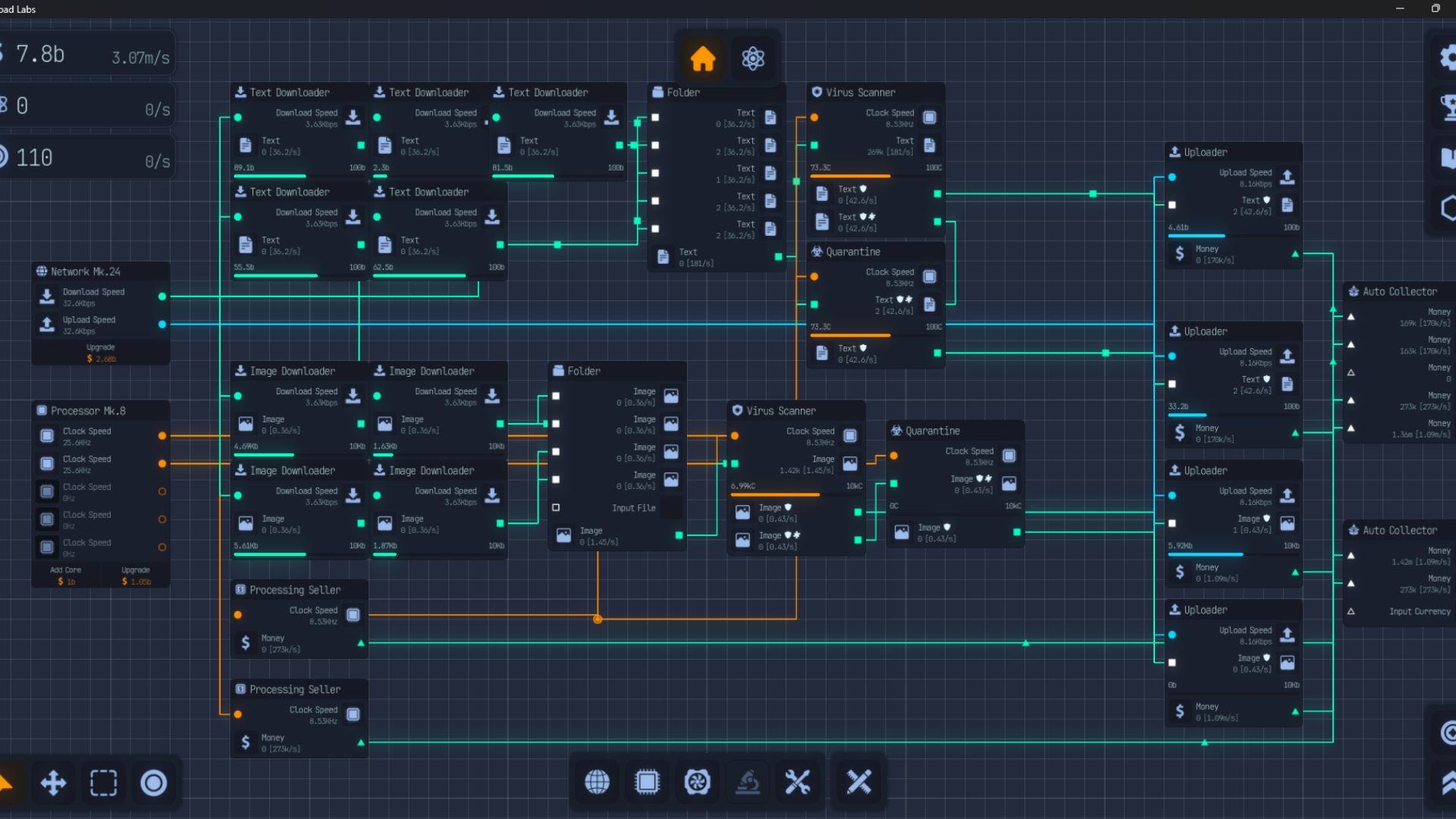Image resolution: width=1456 pixels, height=819 pixels.
Task: Open the atom research tab
Action: click(x=753, y=58)
